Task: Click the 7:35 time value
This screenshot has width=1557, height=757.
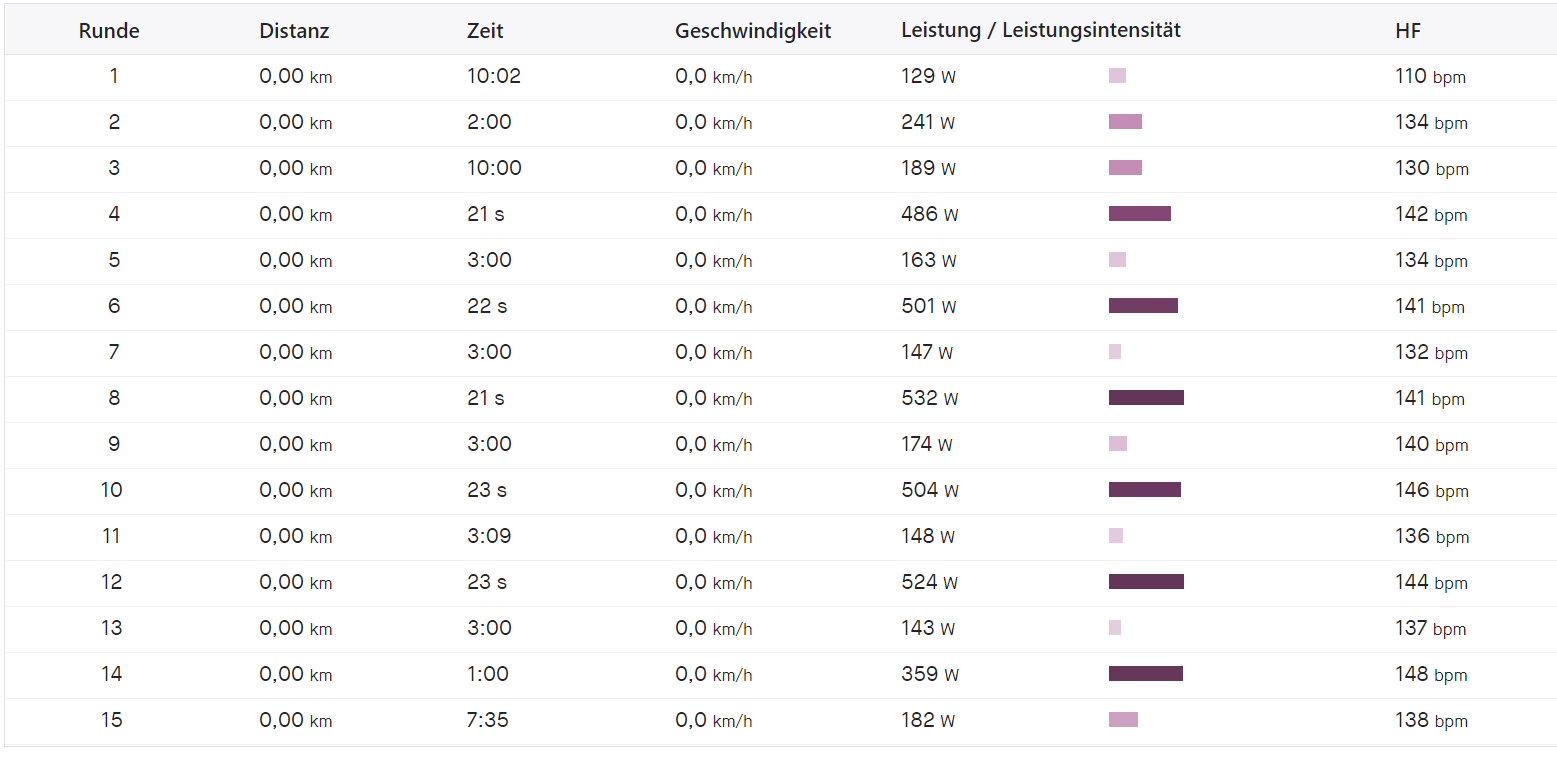Action: 488,720
